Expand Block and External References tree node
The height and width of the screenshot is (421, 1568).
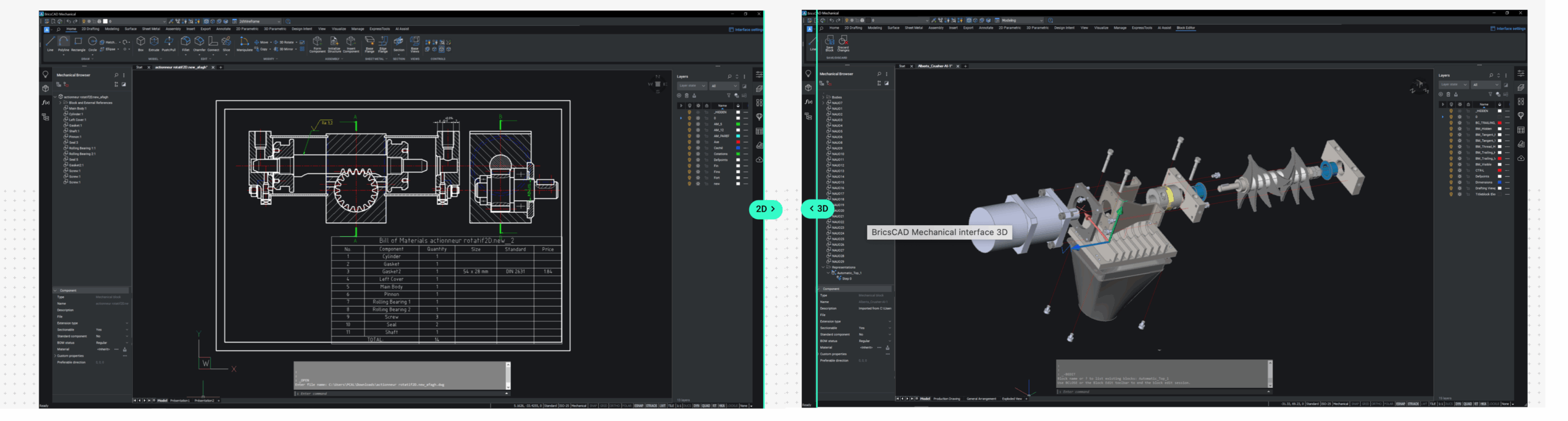click(60, 103)
